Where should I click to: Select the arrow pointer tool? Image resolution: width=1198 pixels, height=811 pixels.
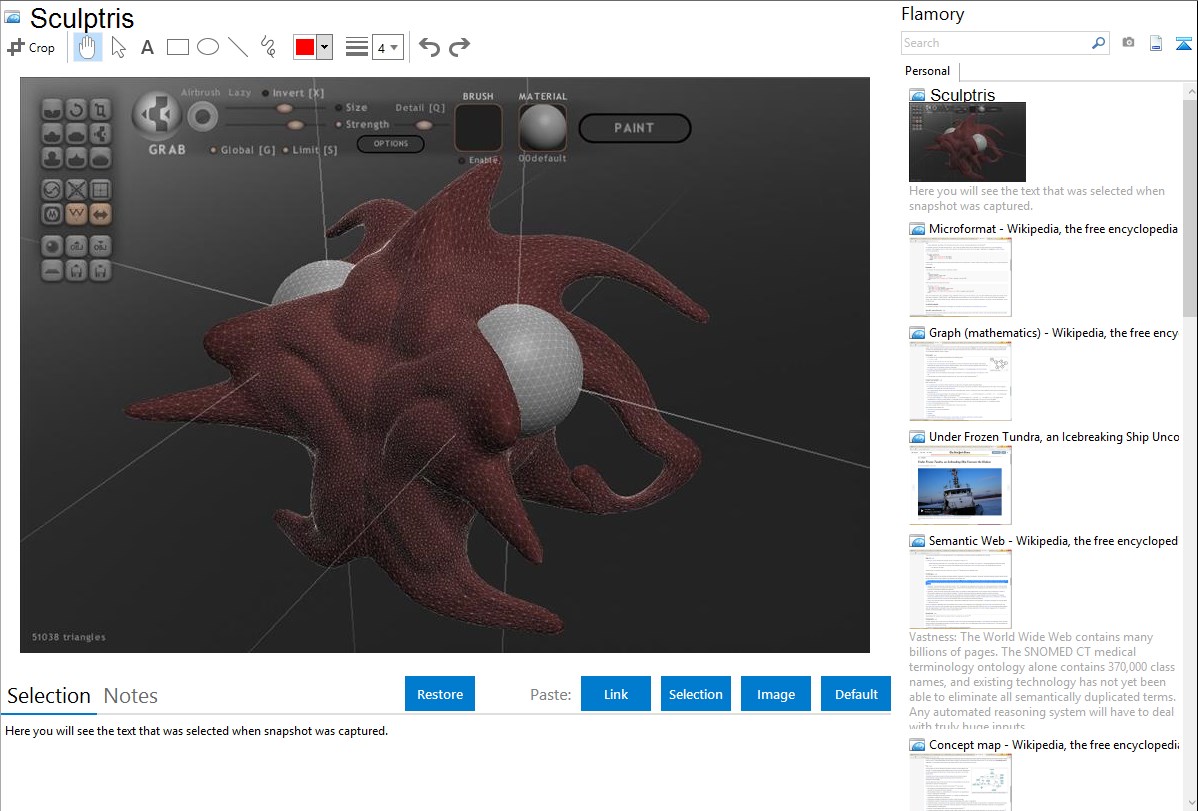click(x=118, y=47)
